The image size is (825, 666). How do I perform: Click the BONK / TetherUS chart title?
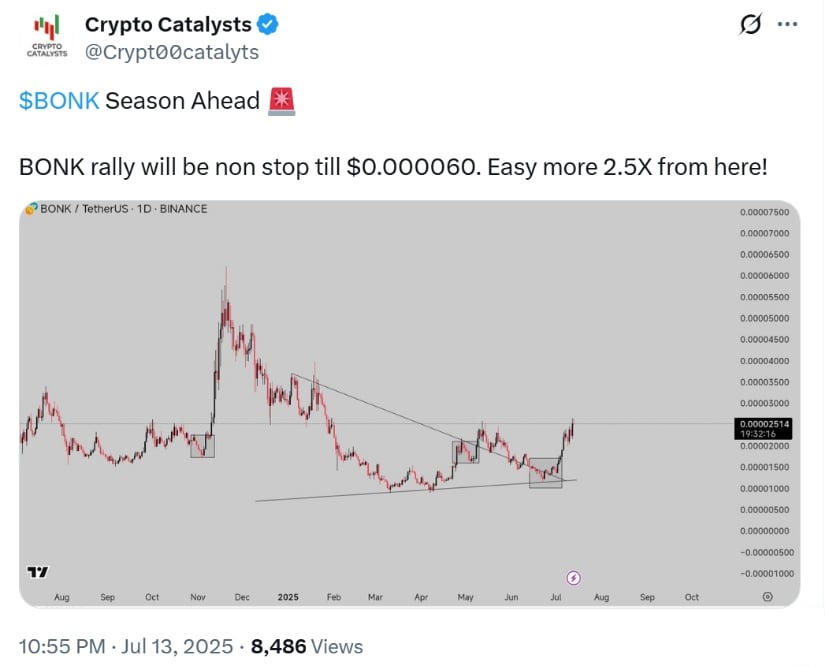[x=84, y=209]
